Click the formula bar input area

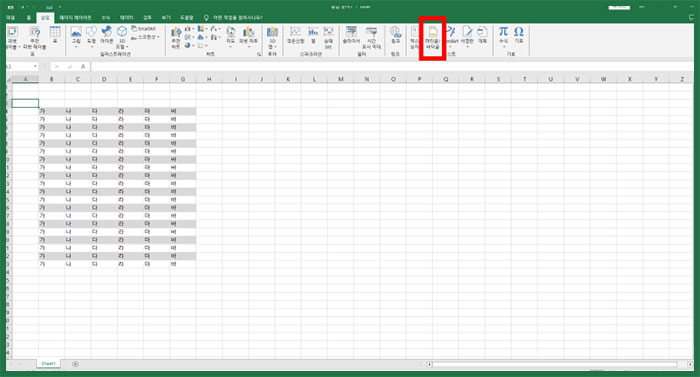click(x=392, y=67)
